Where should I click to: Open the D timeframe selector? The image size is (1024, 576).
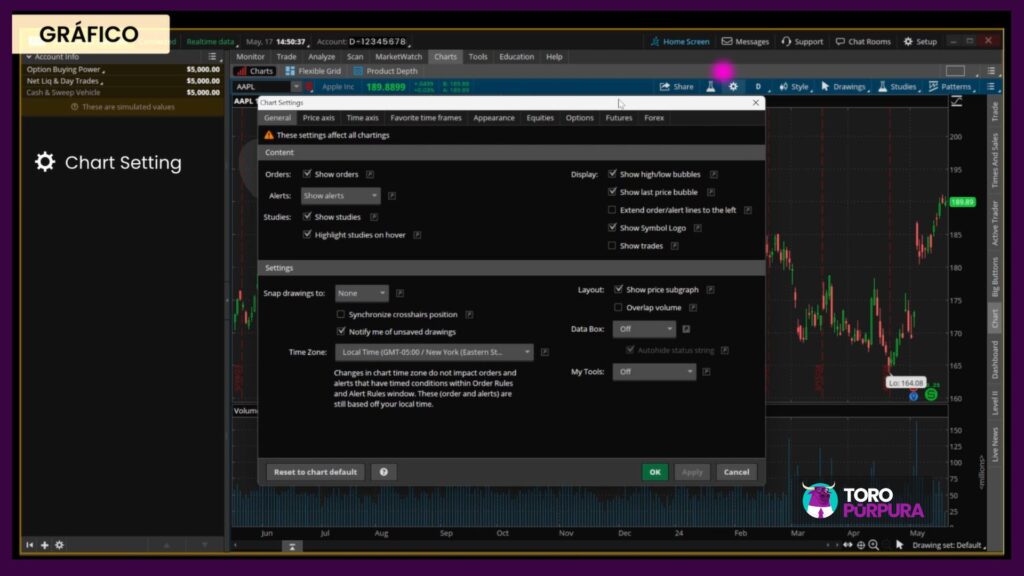click(x=759, y=86)
